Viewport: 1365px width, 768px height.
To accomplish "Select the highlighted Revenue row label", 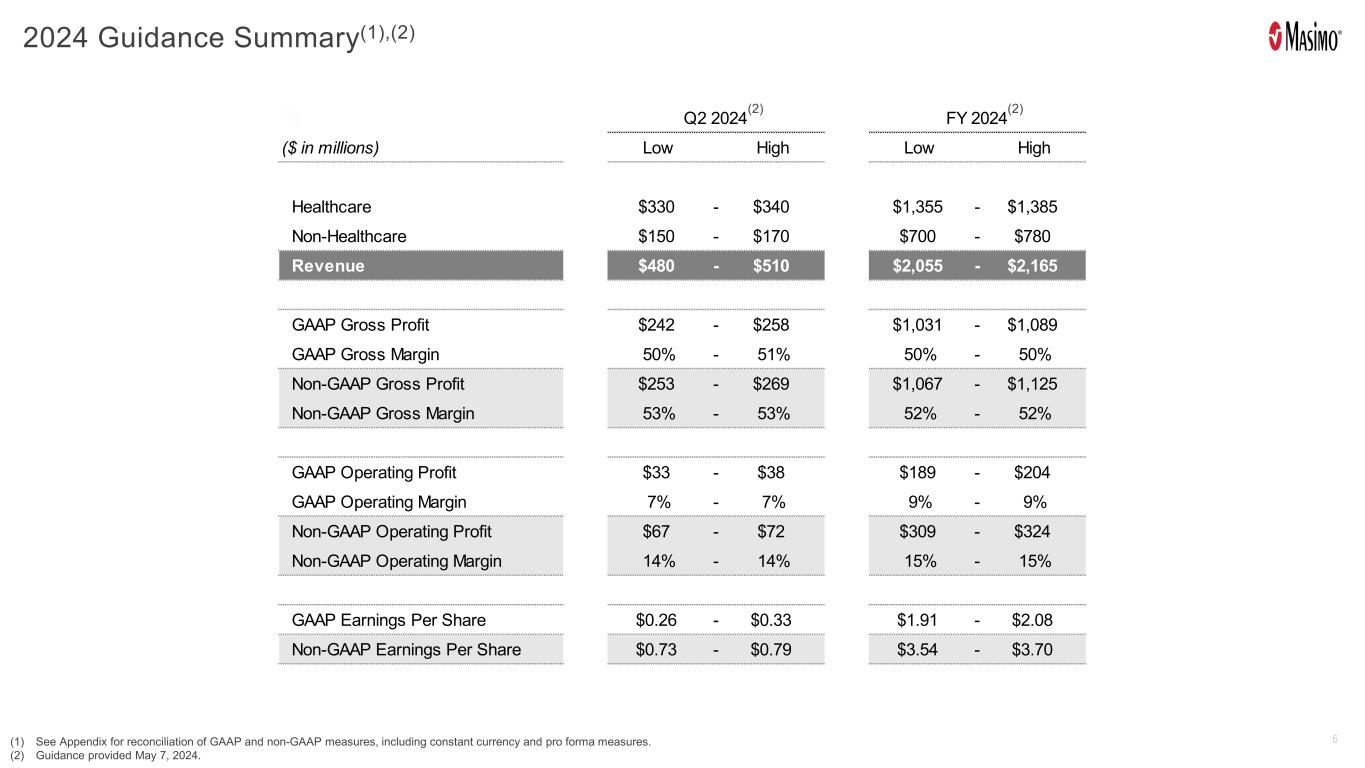I will click(328, 266).
